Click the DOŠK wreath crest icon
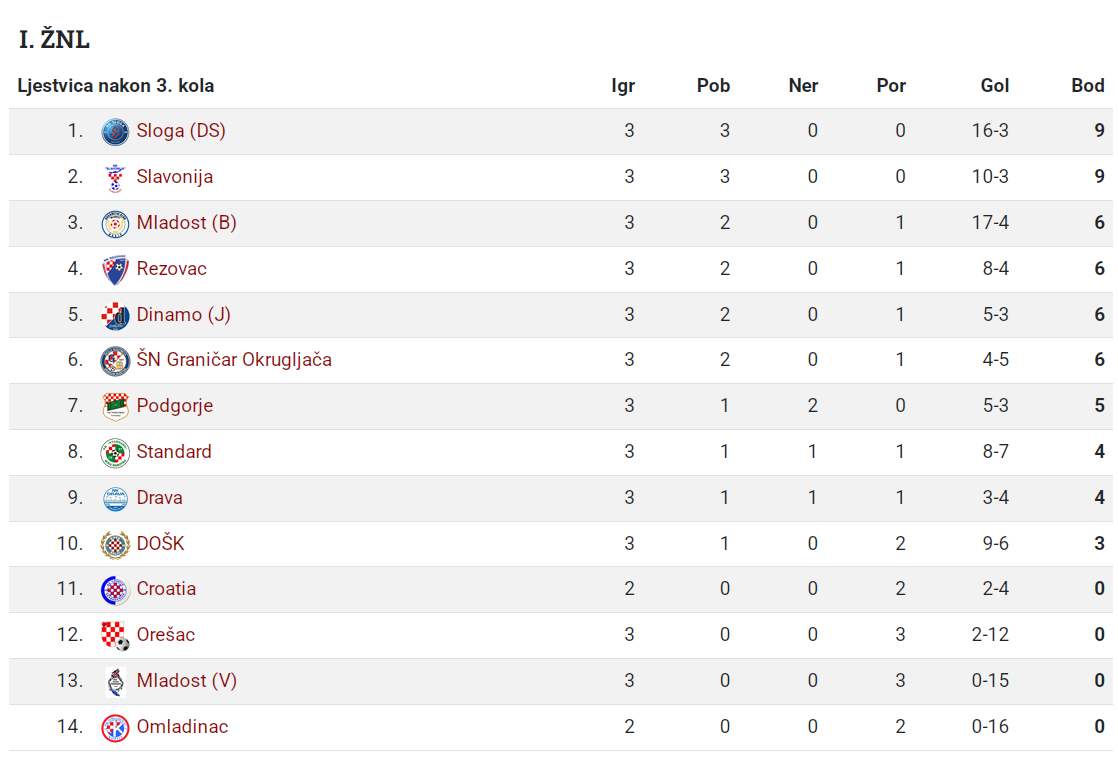The width and height of the screenshot is (1118, 771). (x=115, y=545)
